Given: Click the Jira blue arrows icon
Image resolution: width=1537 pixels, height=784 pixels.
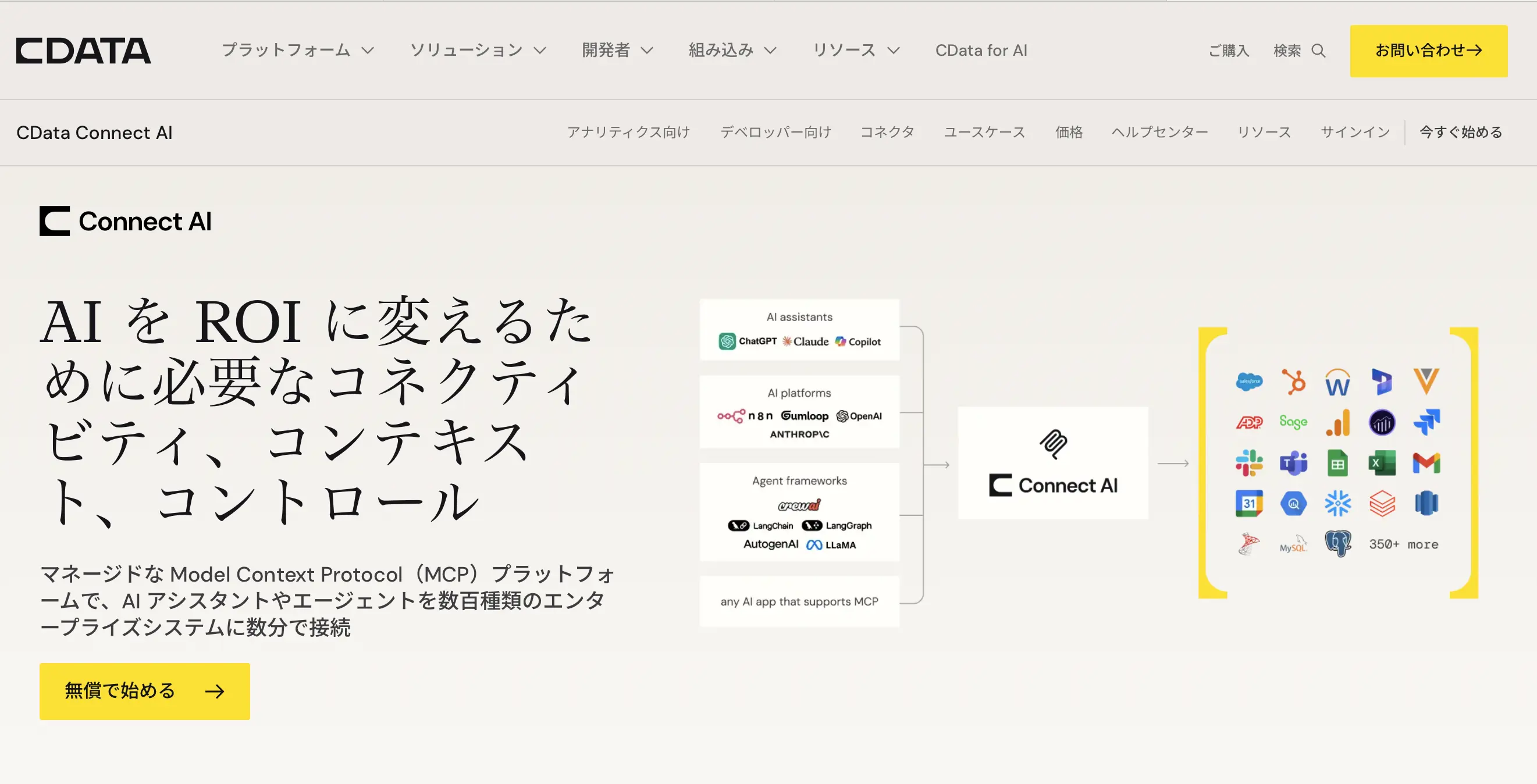Looking at the screenshot, I should point(1426,422).
